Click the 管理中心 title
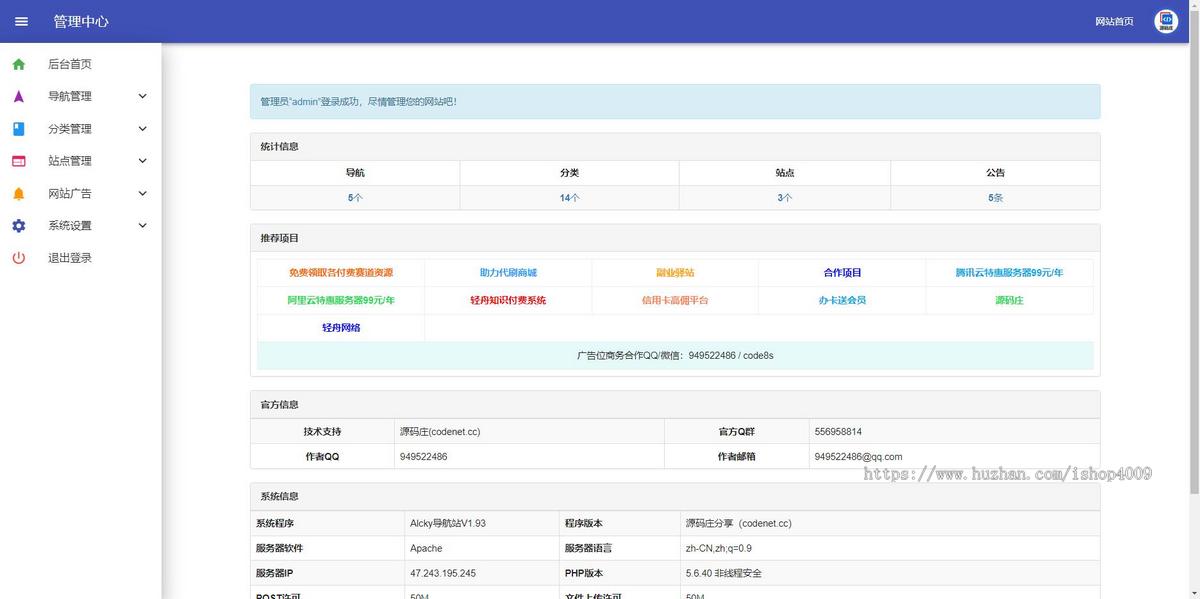This screenshot has height=599, width=1200. coord(81,21)
